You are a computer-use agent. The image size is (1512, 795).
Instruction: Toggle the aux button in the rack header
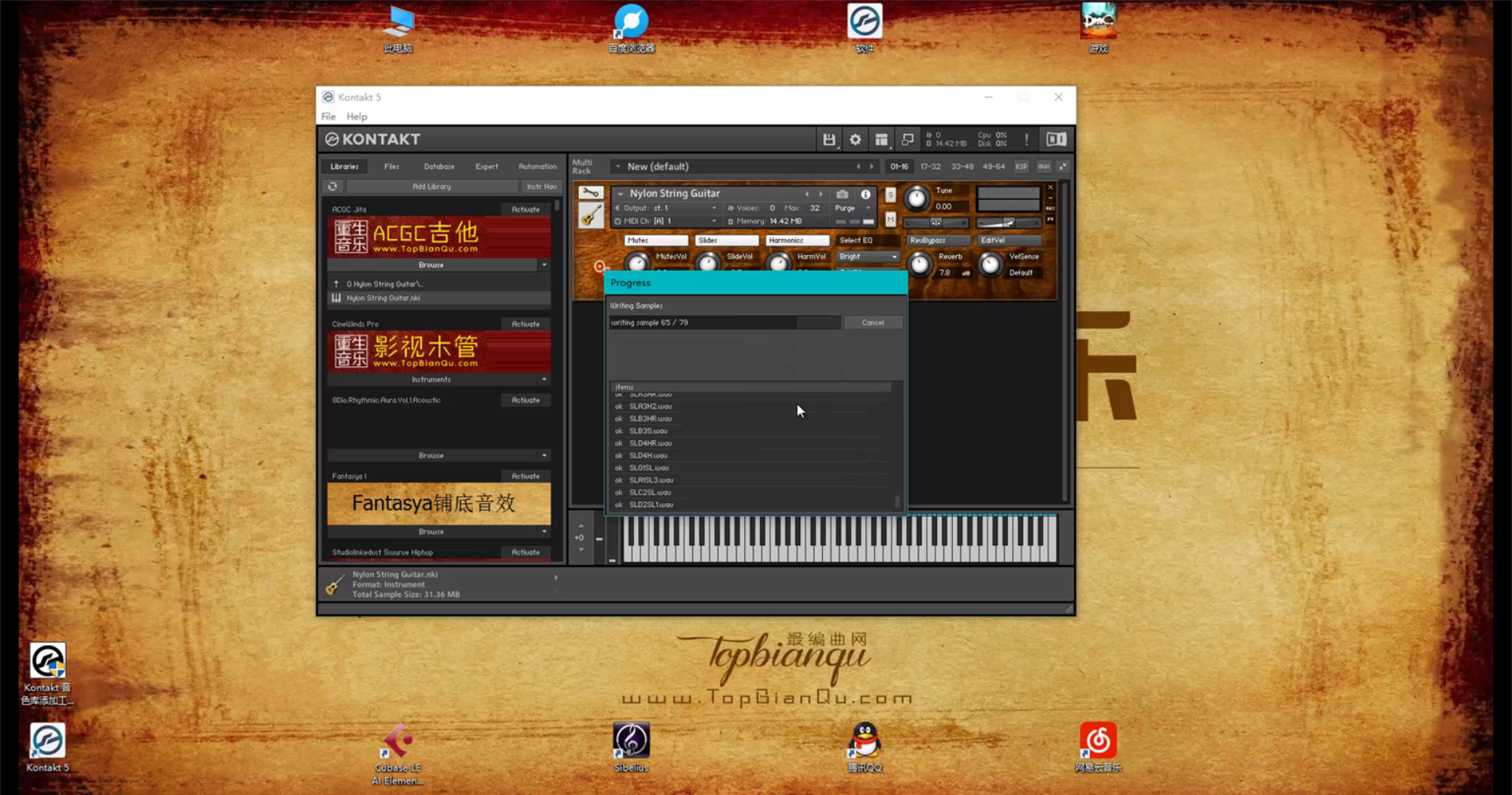coord(1044,167)
